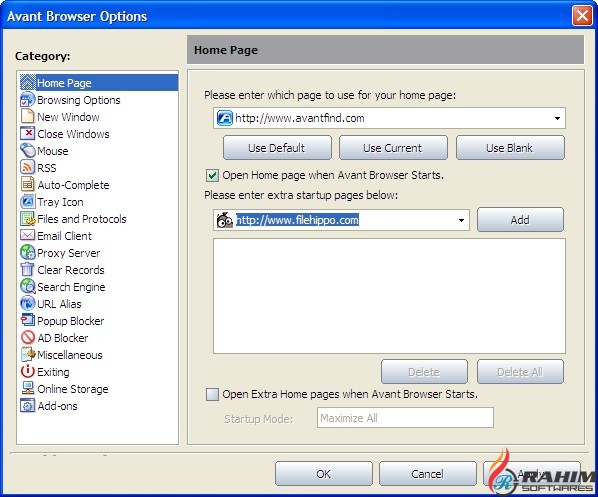Open Online Storage settings
Image resolution: width=598 pixels, height=497 pixels.
click(73, 389)
